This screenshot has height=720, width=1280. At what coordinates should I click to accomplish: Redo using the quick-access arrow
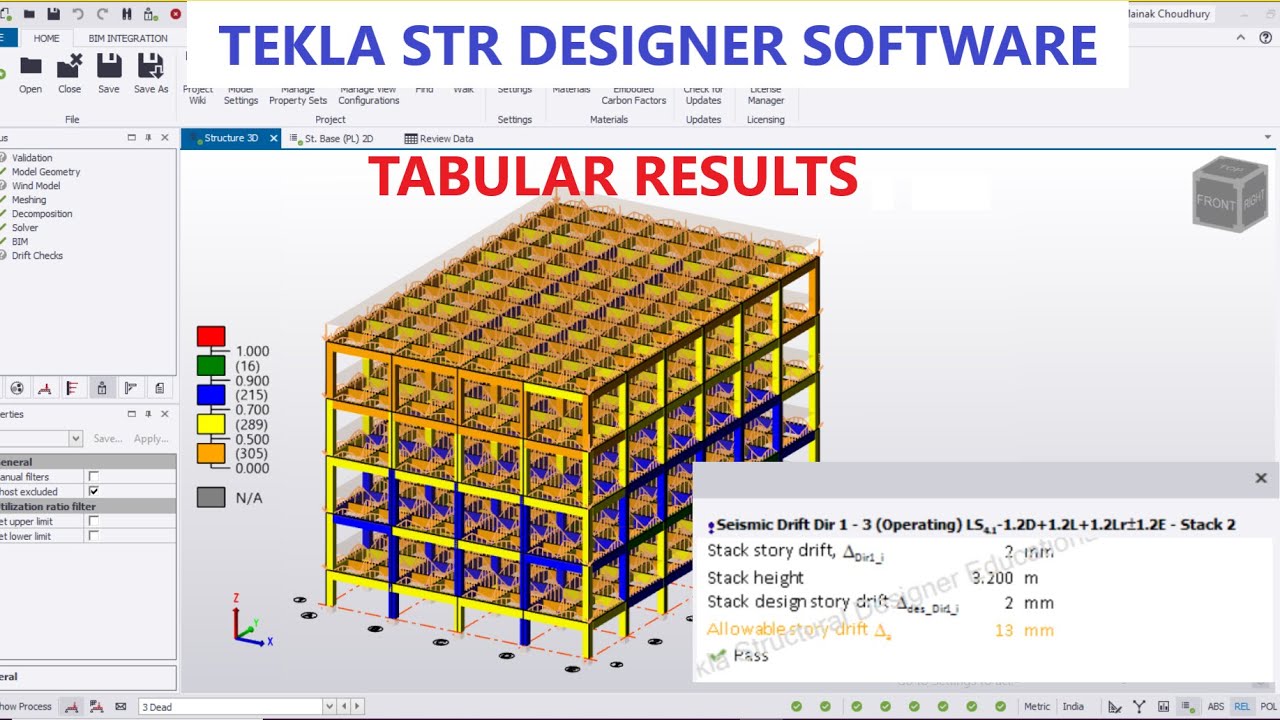102,14
